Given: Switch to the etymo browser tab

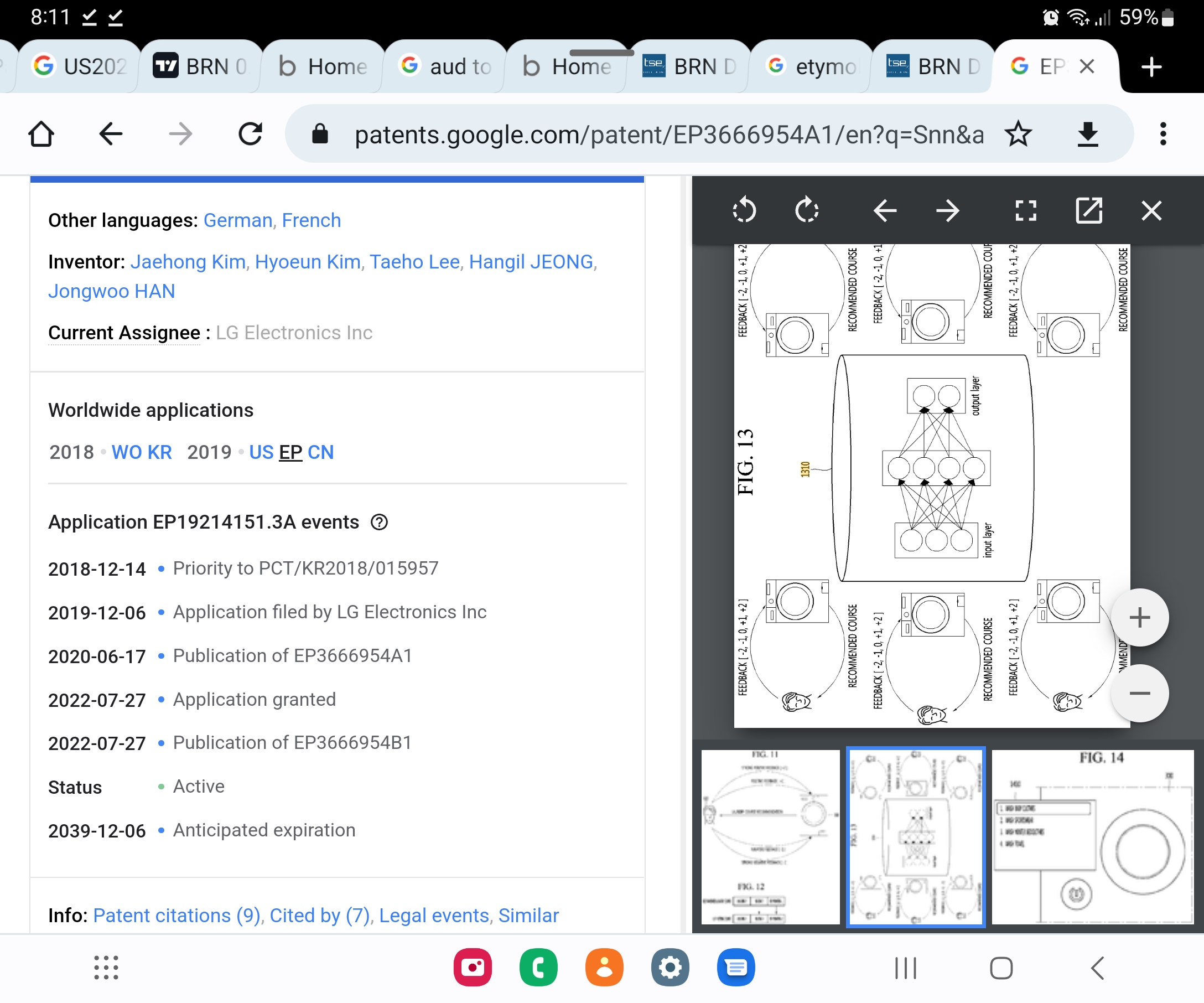Looking at the screenshot, I should tap(813, 66).
